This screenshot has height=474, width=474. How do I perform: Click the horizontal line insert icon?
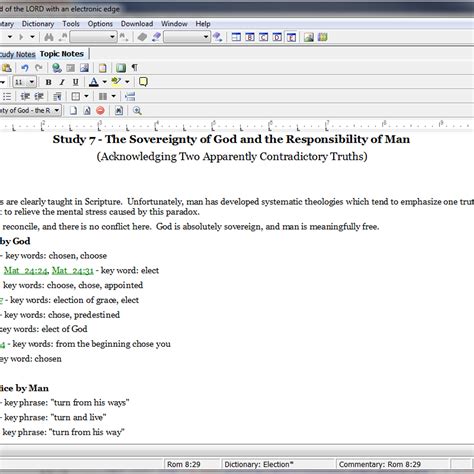(x=130, y=96)
